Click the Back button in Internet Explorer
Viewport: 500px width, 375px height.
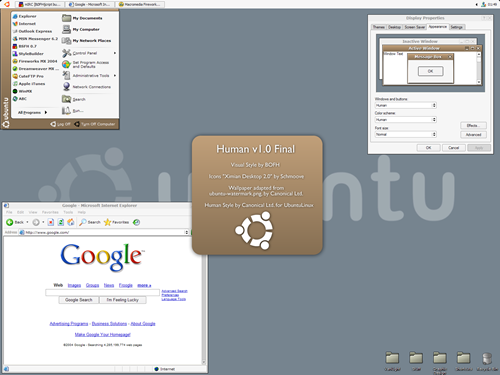[x=15, y=222]
